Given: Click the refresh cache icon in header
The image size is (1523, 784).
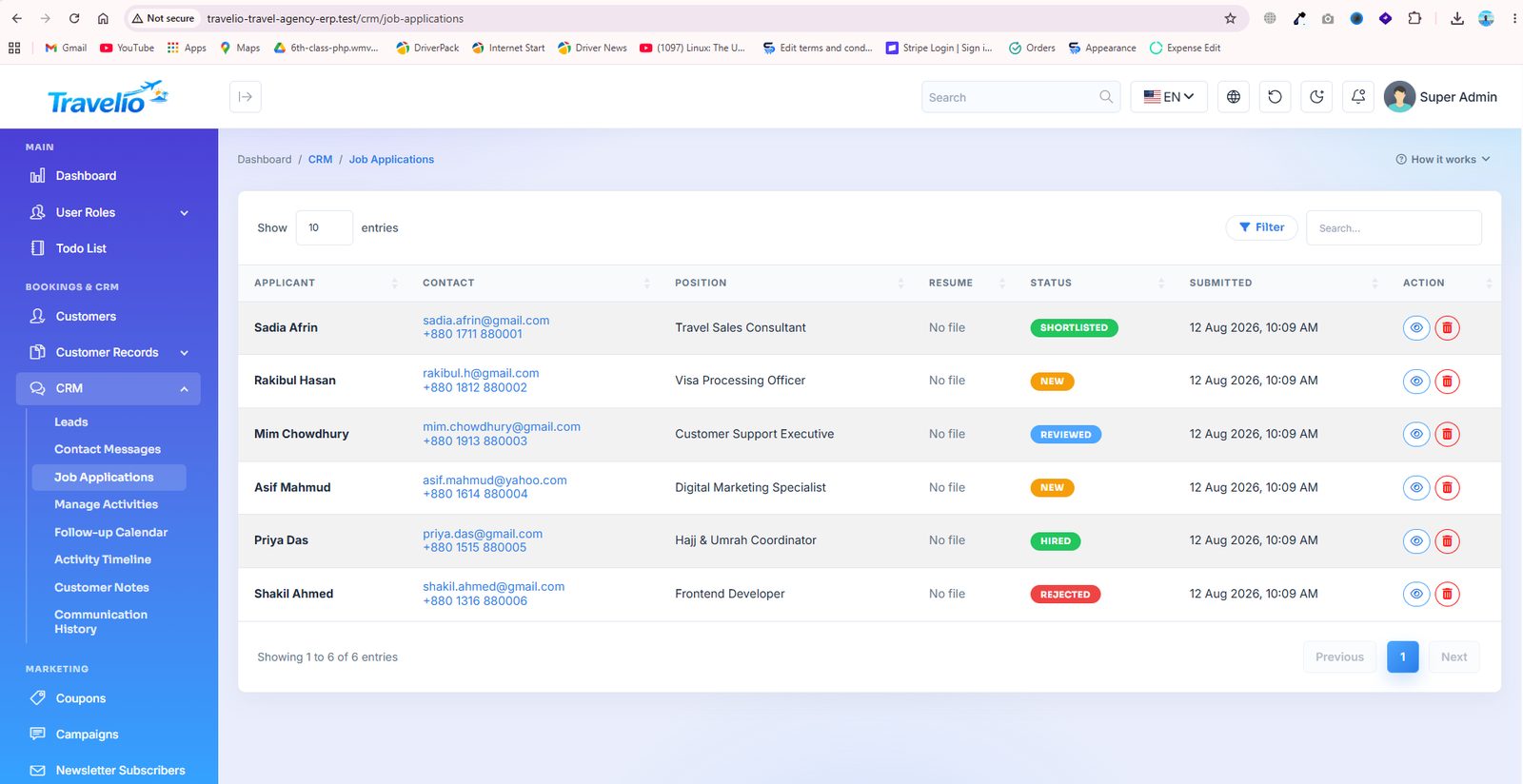Looking at the screenshot, I should (x=1276, y=97).
